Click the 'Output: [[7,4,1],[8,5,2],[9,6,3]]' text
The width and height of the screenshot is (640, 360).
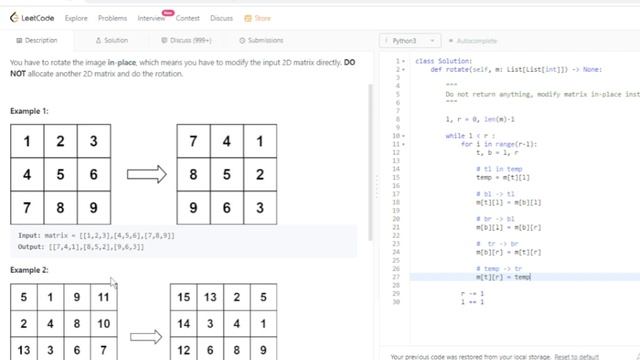point(81,247)
